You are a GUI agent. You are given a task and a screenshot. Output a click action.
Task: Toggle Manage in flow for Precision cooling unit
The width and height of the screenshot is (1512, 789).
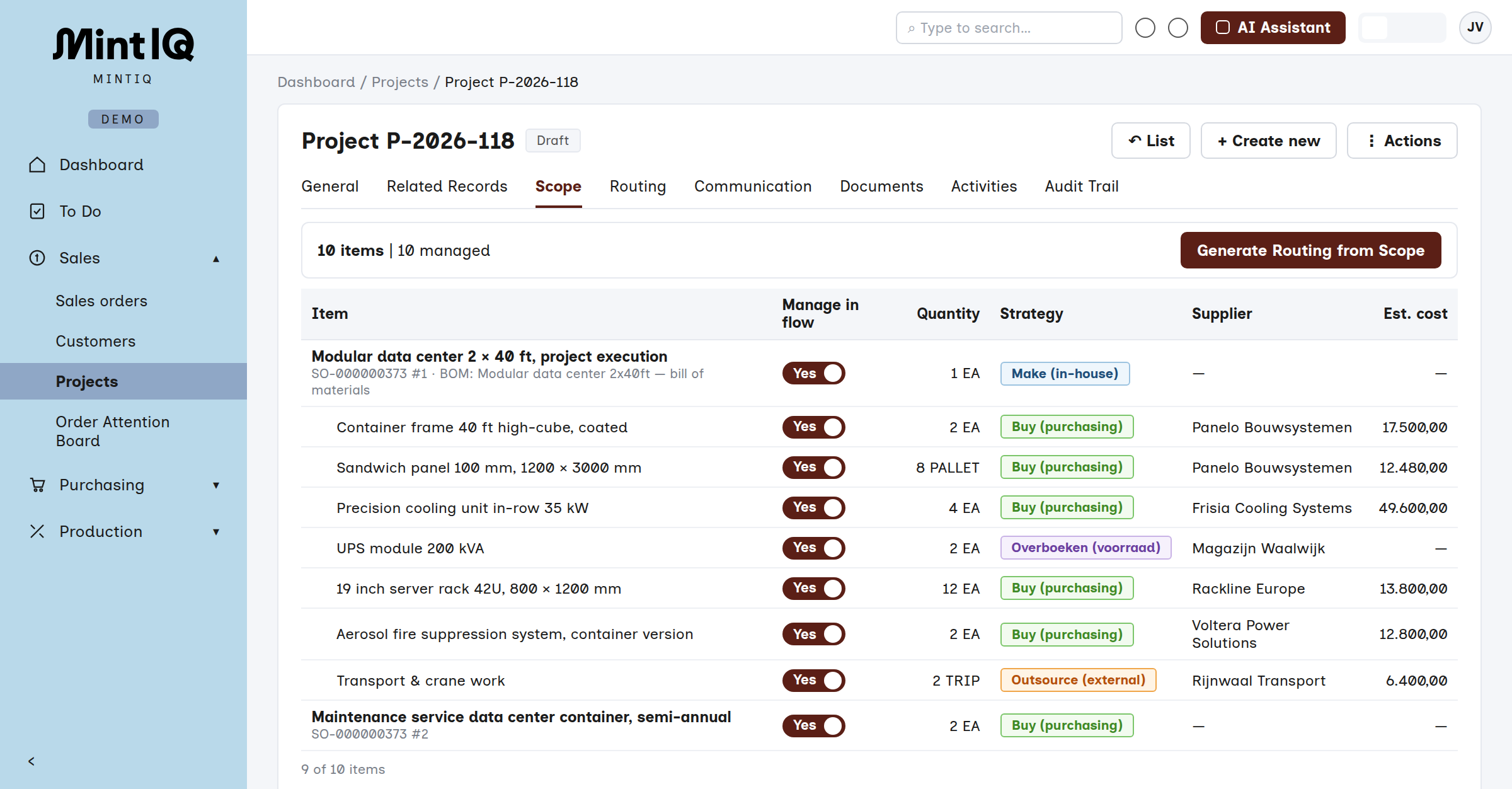coord(814,508)
